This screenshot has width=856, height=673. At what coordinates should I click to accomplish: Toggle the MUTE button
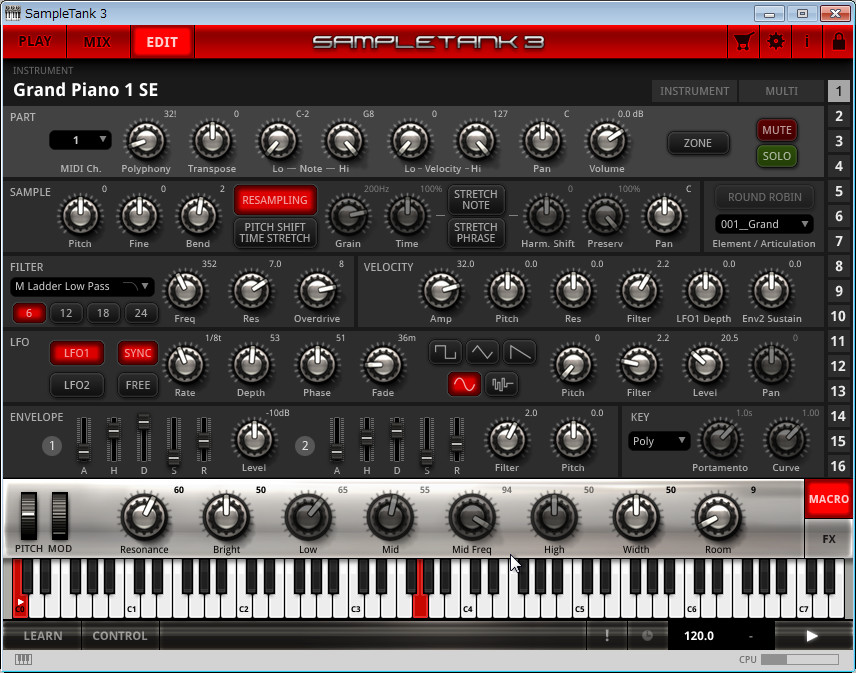pos(776,130)
